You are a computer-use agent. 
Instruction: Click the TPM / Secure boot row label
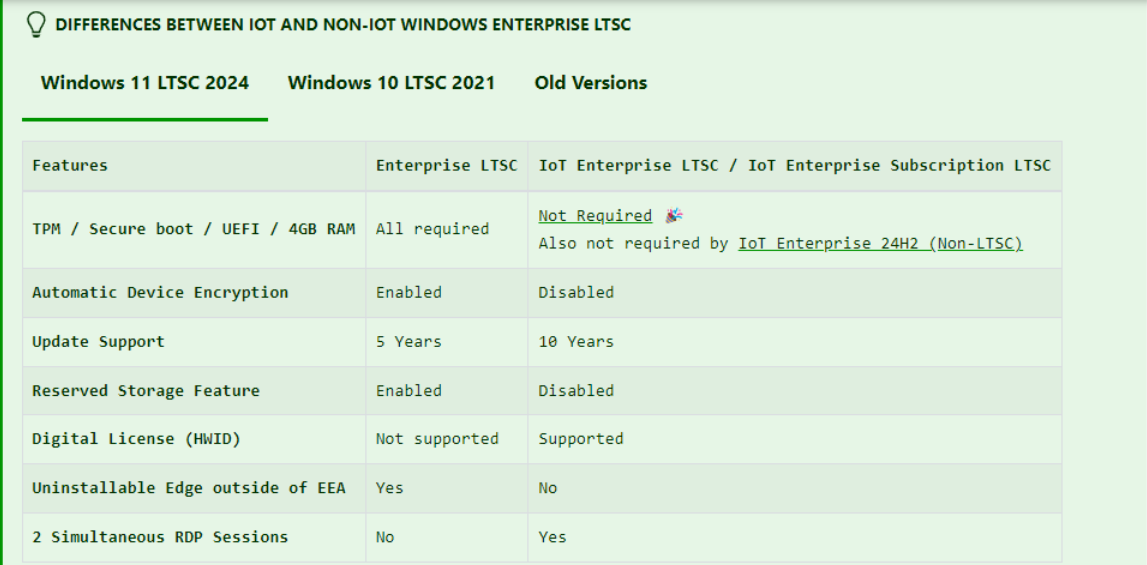point(193,229)
